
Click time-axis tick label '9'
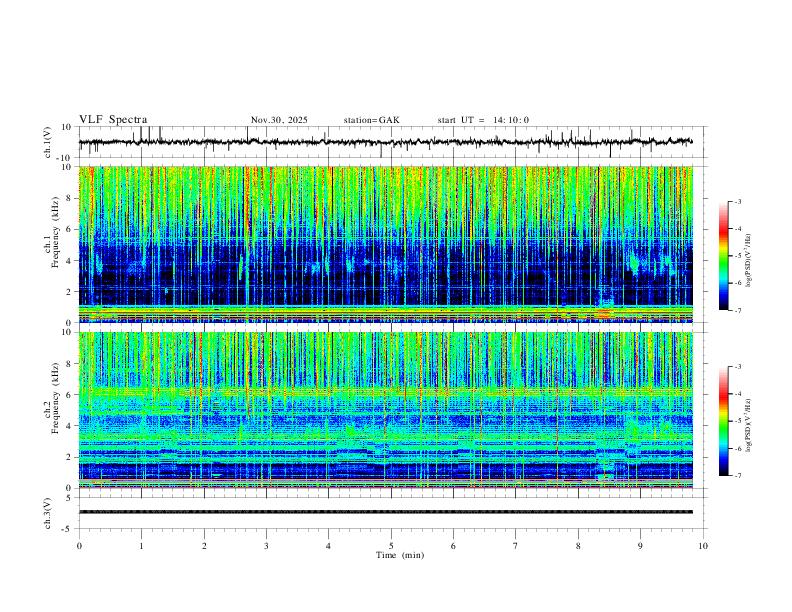[640, 546]
